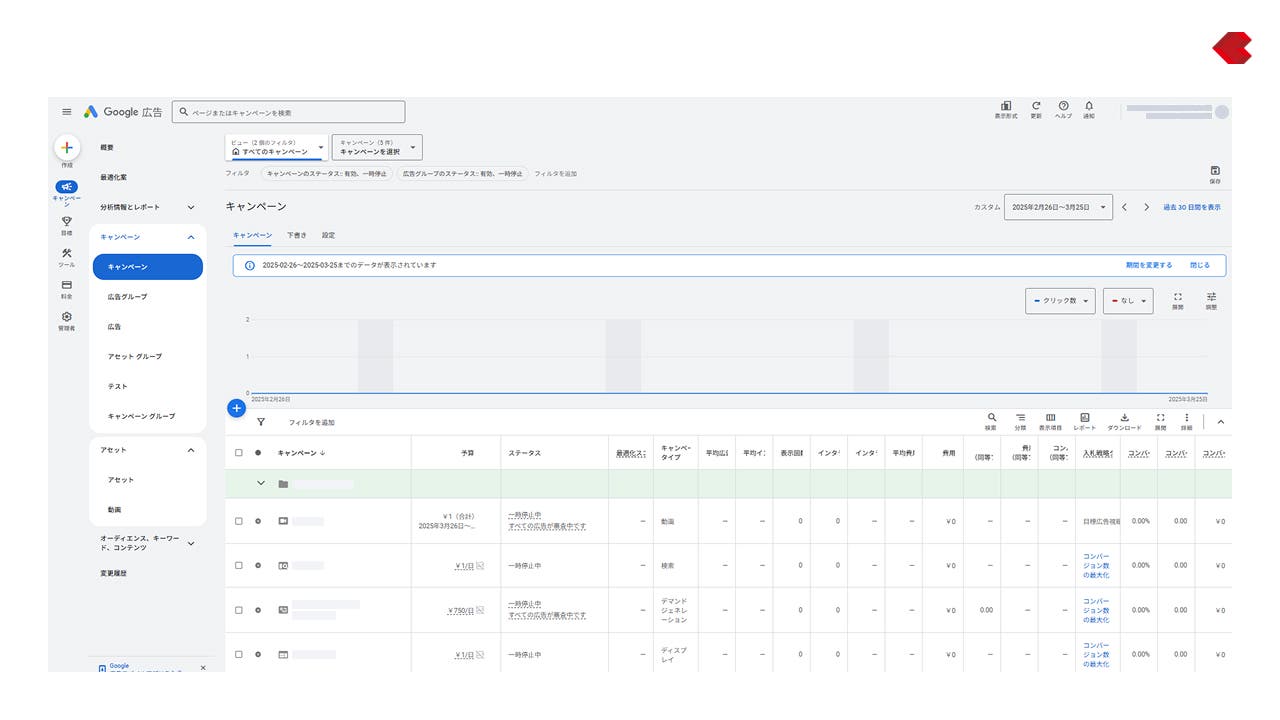
Task: Open the ツール wrench icon
Action: (x=67, y=253)
